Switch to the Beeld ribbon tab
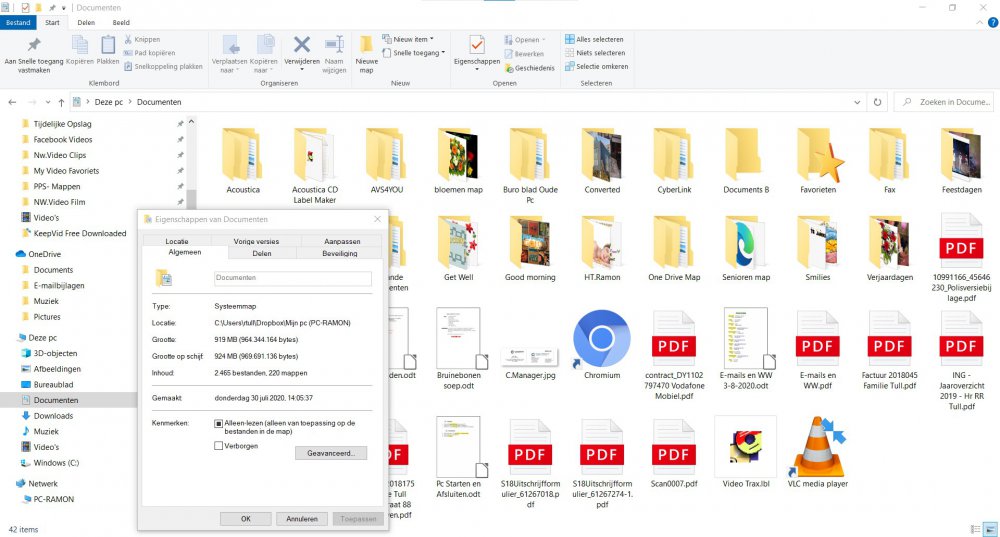The width and height of the screenshot is (1000, 537). tap(120, 21)
